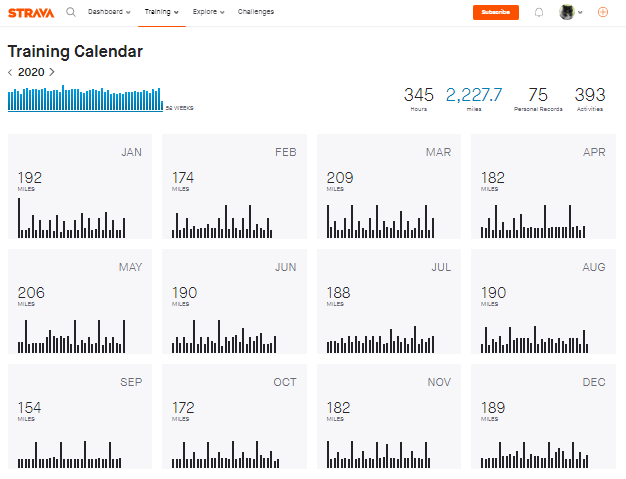Open the AUG month card
Screen dimensions: 626x479
[x=543, y=301]
